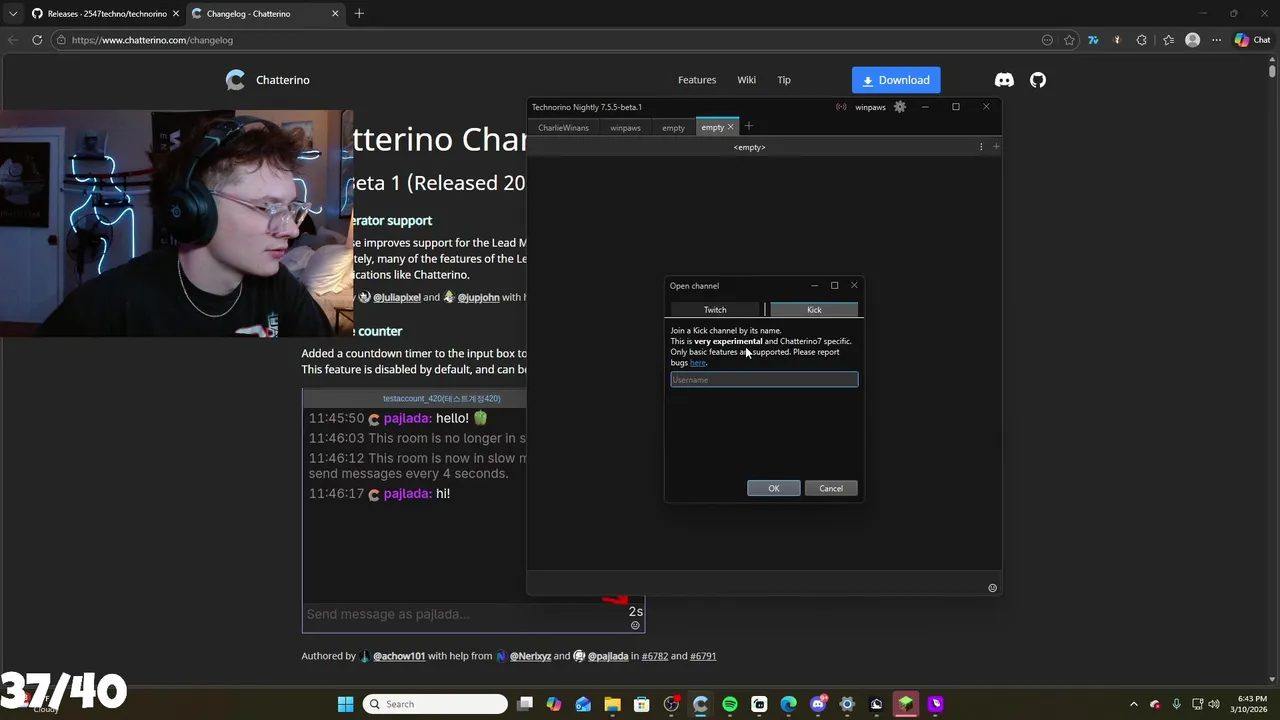The width and height of the screenshot is (1280, 720).
Task: Go back with the browser back arrow
Action: [x=13, y=40]
